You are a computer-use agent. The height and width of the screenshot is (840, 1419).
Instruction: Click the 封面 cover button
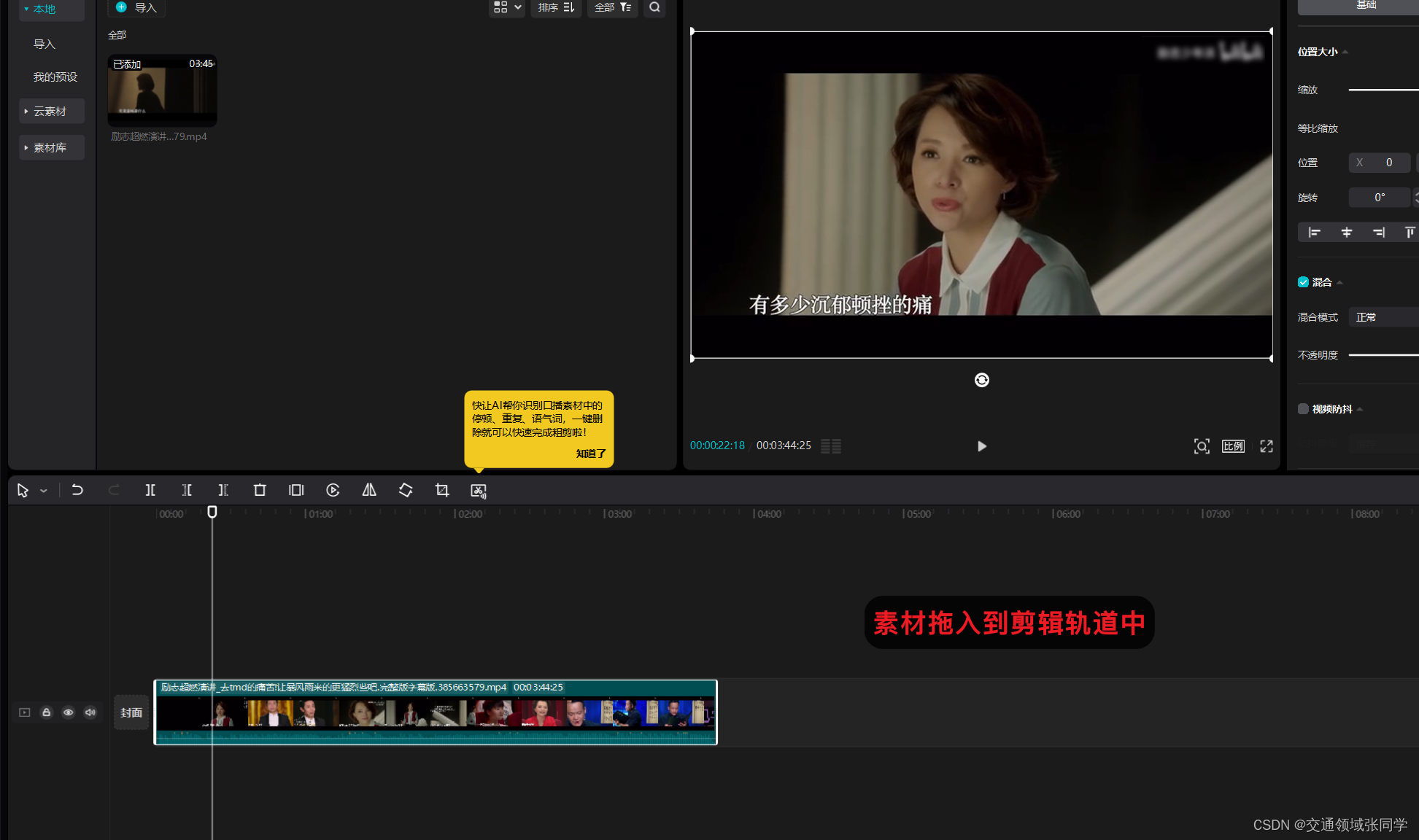pyautogui.click(x=131, y=712)
